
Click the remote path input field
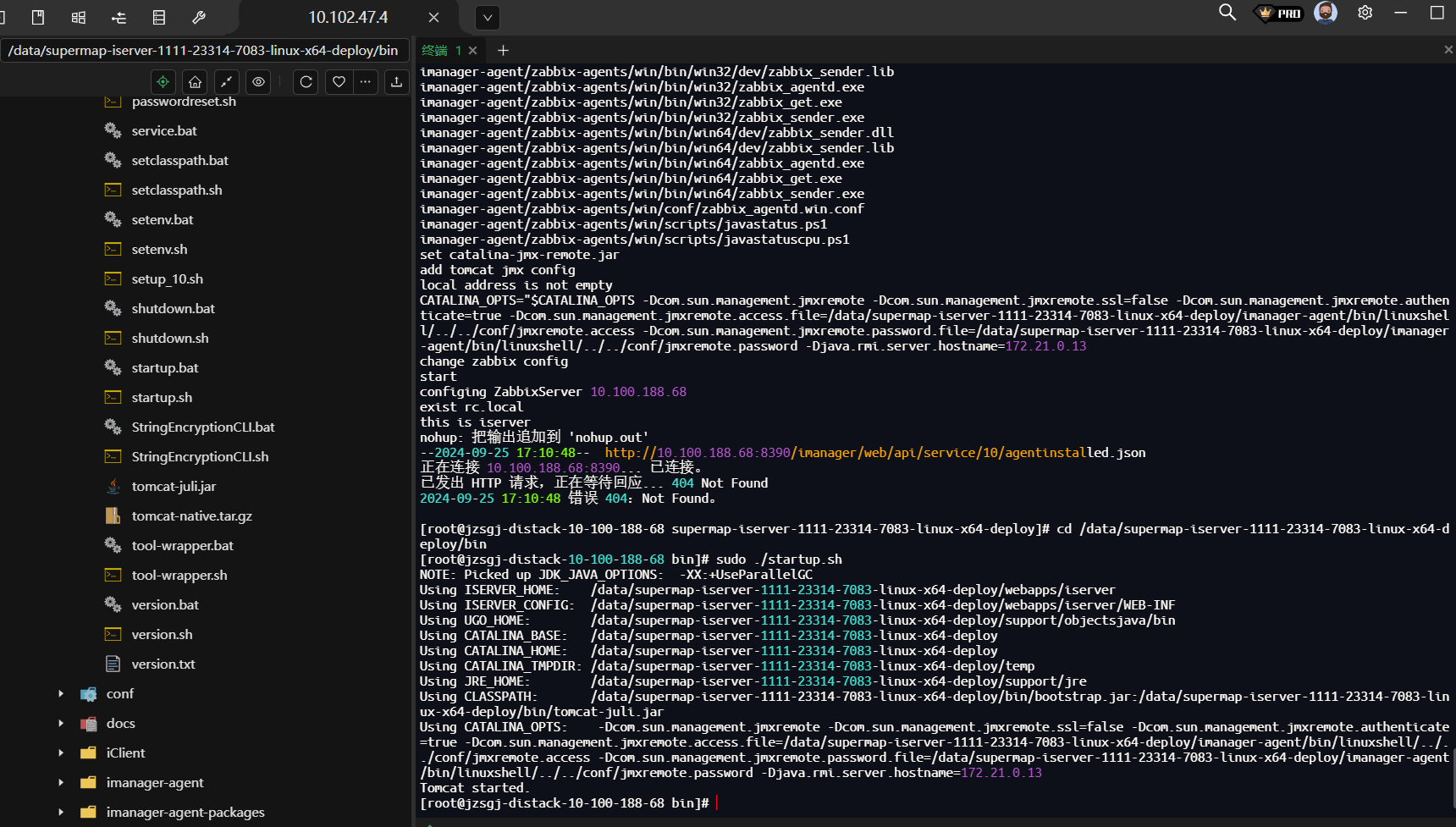tap(204, 50)
